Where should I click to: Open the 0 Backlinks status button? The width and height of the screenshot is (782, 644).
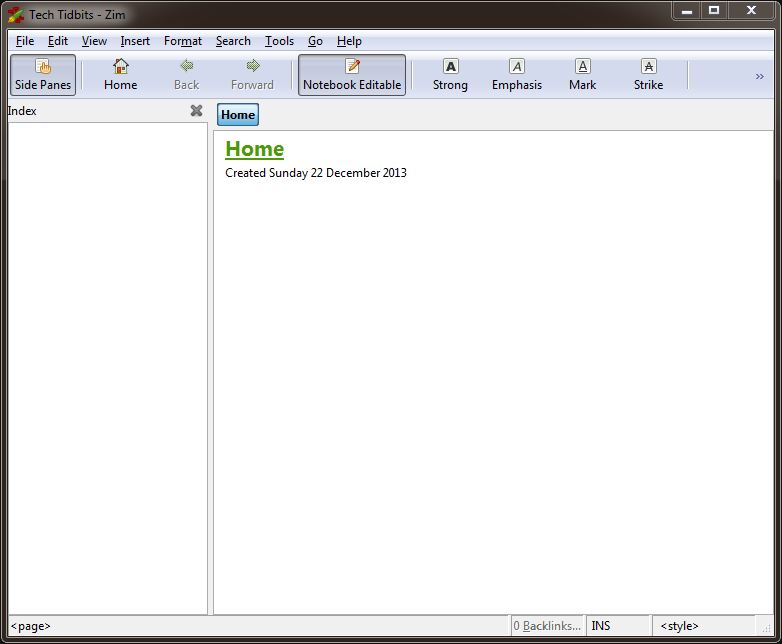point(547,626)
